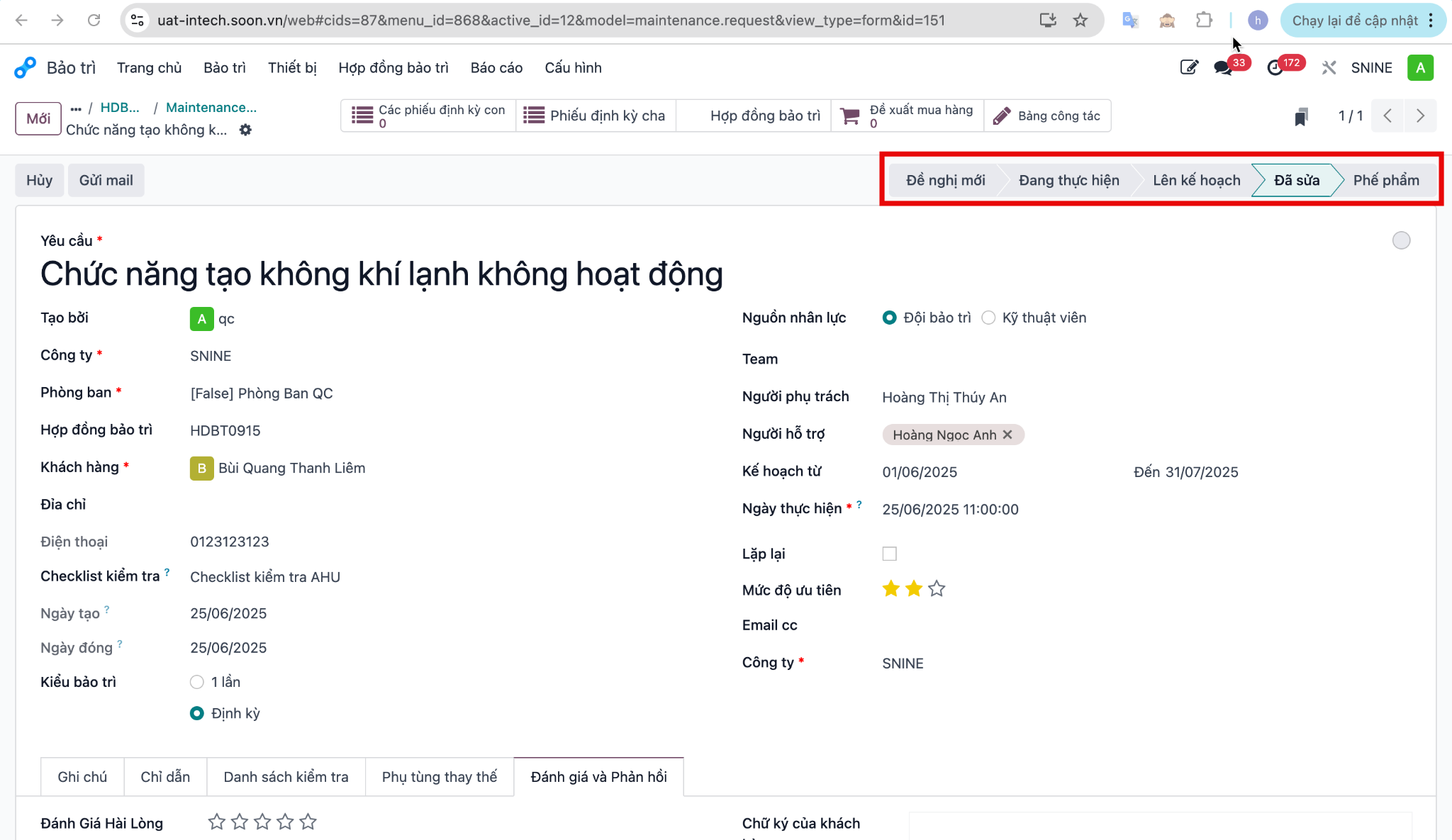Select 1 lần maintenance type
The height and width of the screenshot is (840, 1452).
[x=197, y=682]
